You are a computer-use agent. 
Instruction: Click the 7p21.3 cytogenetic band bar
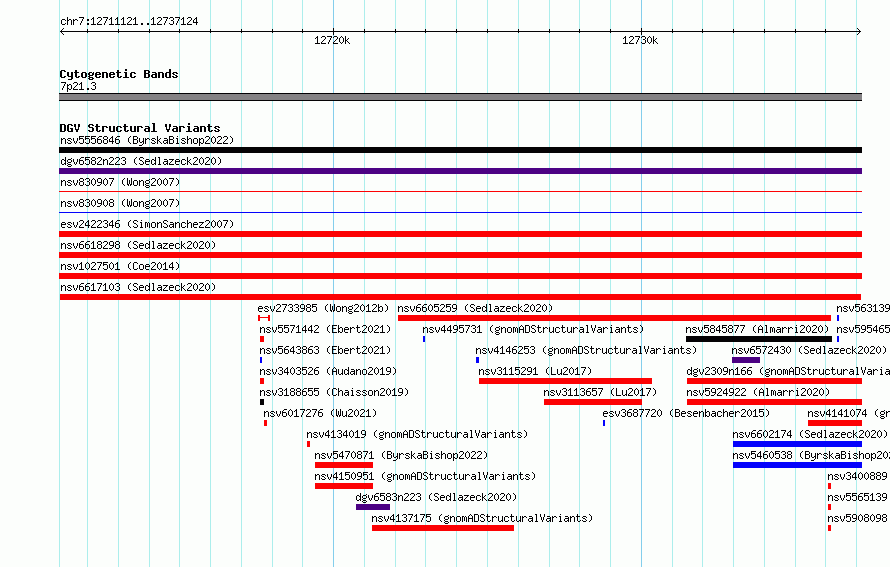(460, 97)
